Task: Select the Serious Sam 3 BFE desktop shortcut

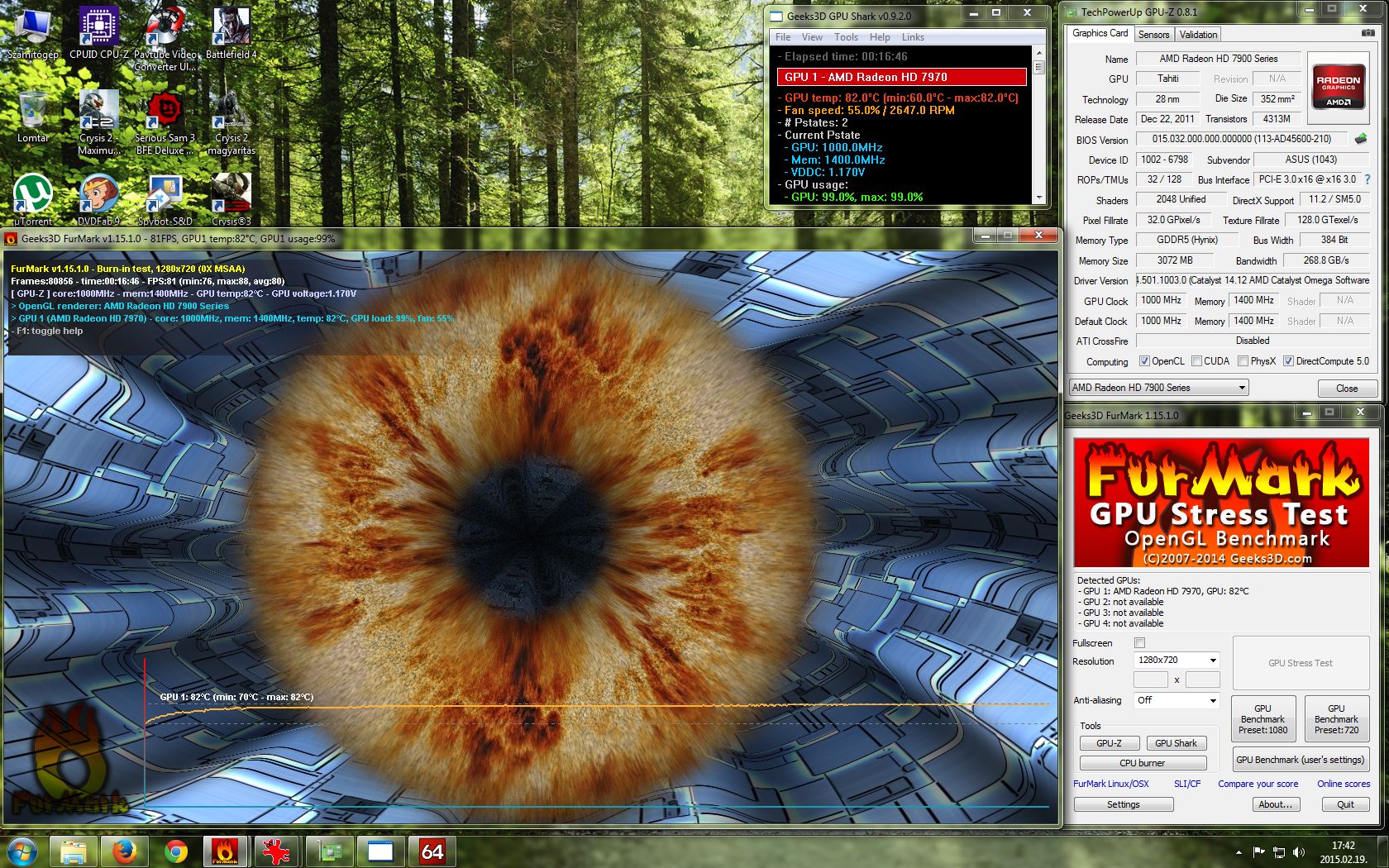Action: pos(165,122)
